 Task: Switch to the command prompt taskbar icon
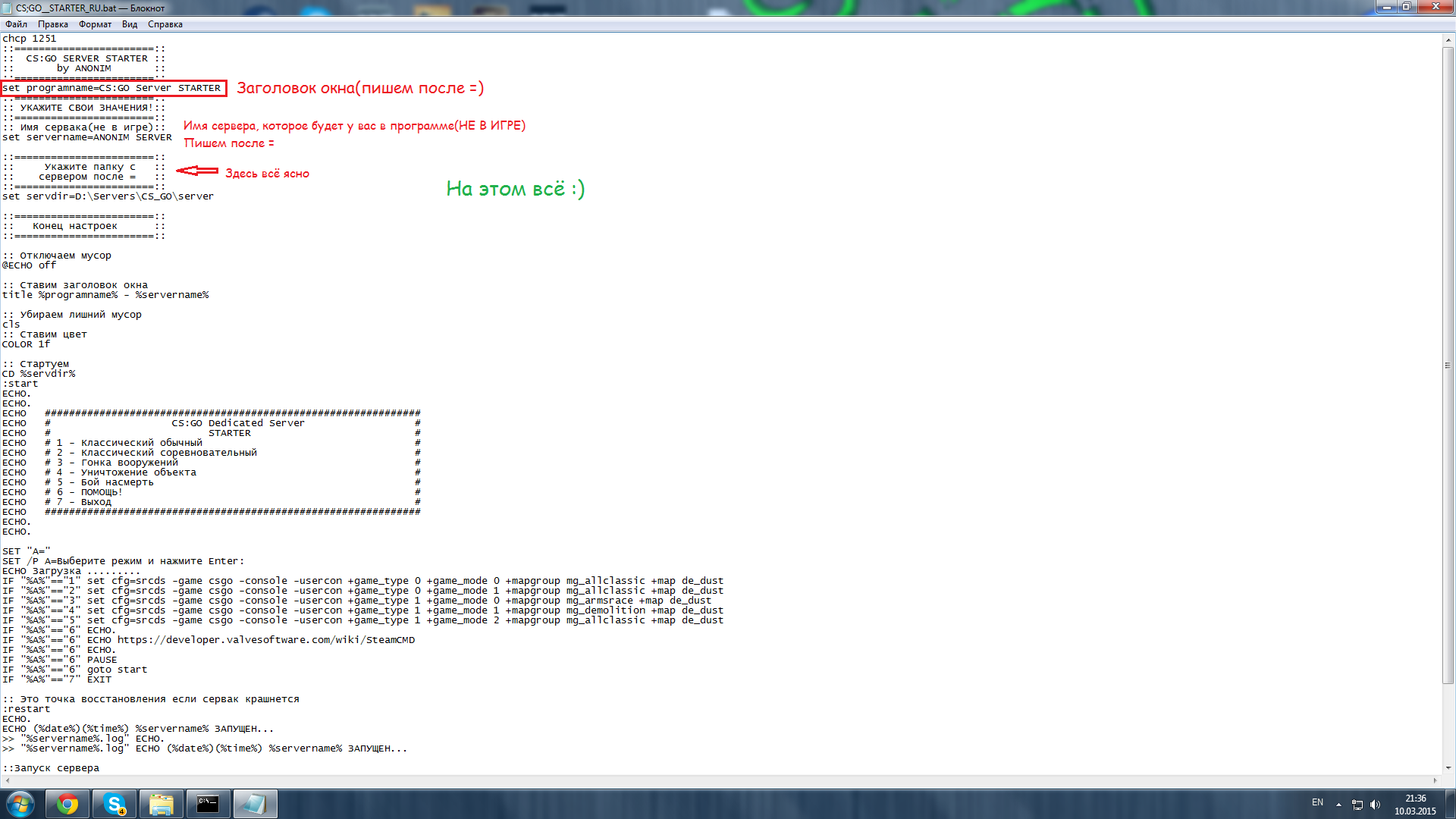point(208,804)
